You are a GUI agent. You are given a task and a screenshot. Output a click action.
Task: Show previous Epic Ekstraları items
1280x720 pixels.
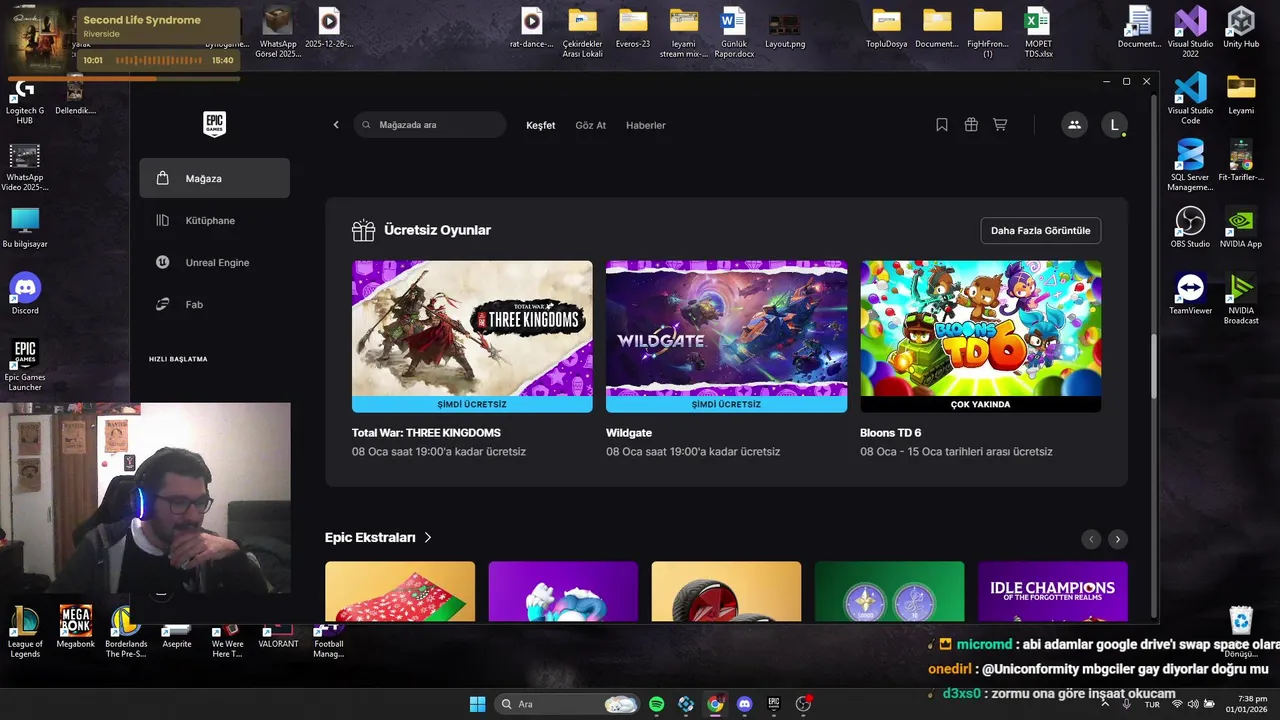pos(1091,539)
